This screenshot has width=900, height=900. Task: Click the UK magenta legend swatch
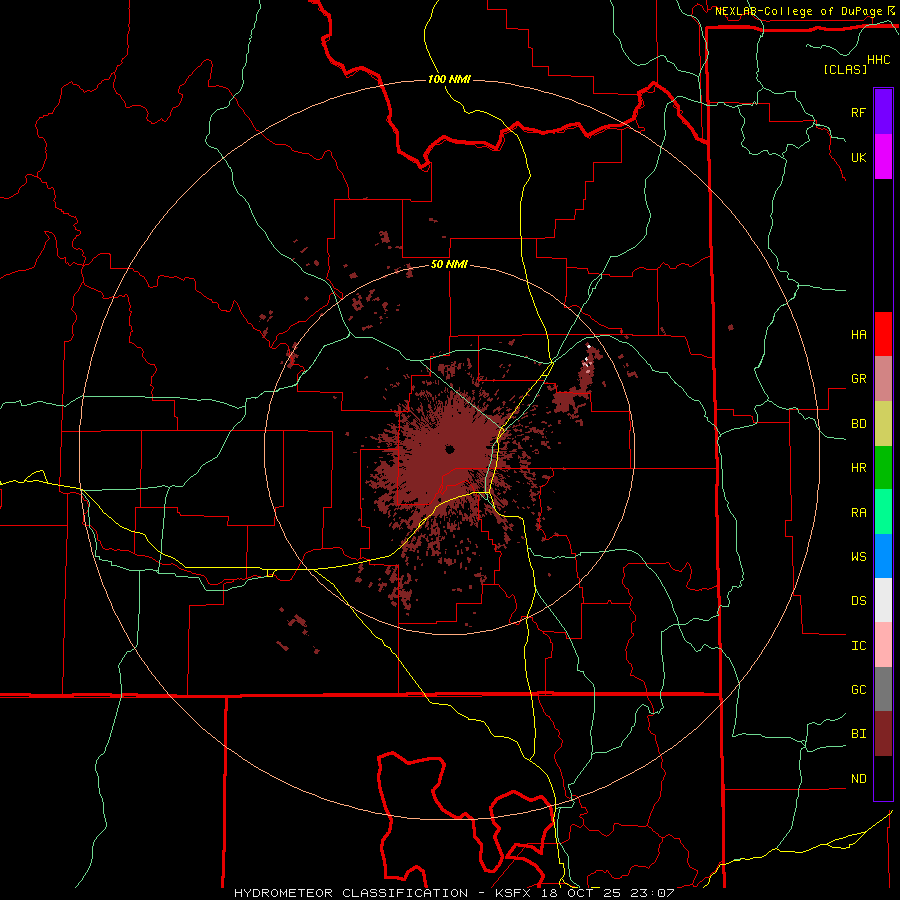pos(883,157)
